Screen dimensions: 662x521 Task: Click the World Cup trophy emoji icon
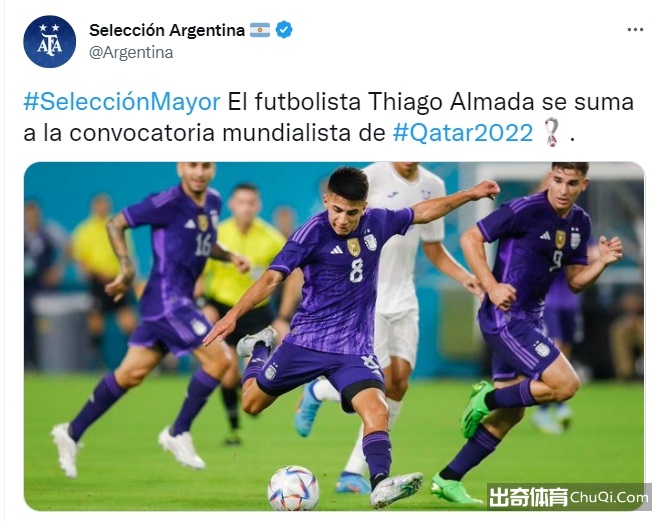click(x=551, y=133)
